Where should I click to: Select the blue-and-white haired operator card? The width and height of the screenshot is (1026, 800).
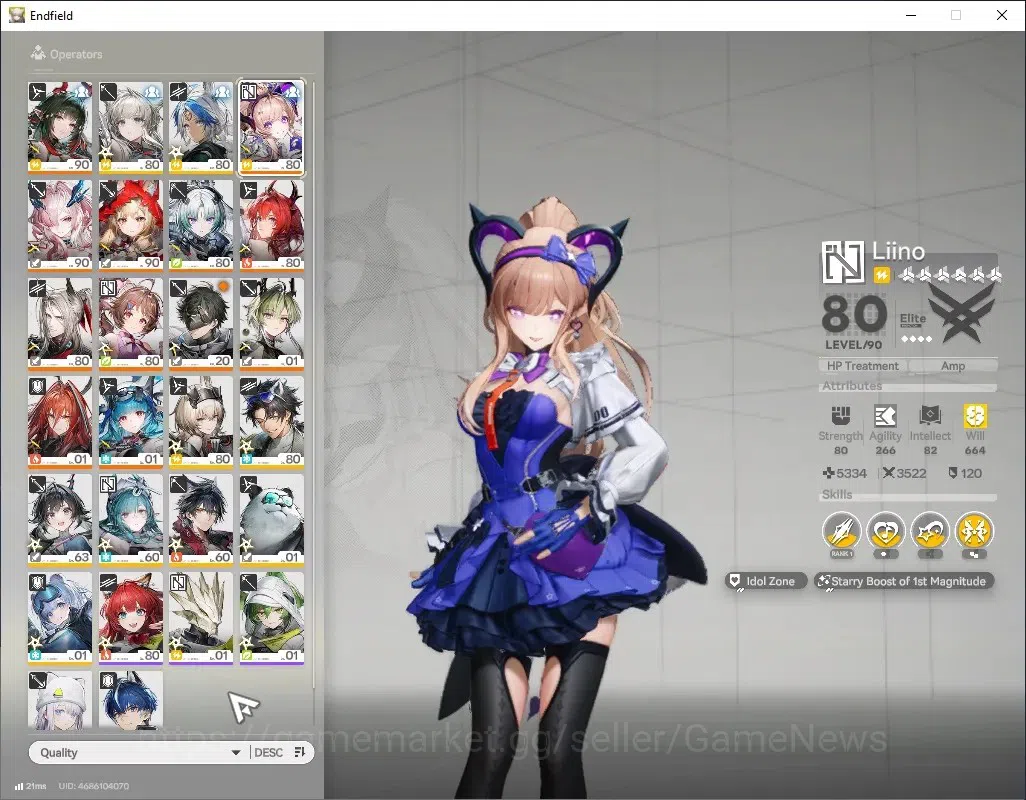pyautogui.click(x=201, y=127)
